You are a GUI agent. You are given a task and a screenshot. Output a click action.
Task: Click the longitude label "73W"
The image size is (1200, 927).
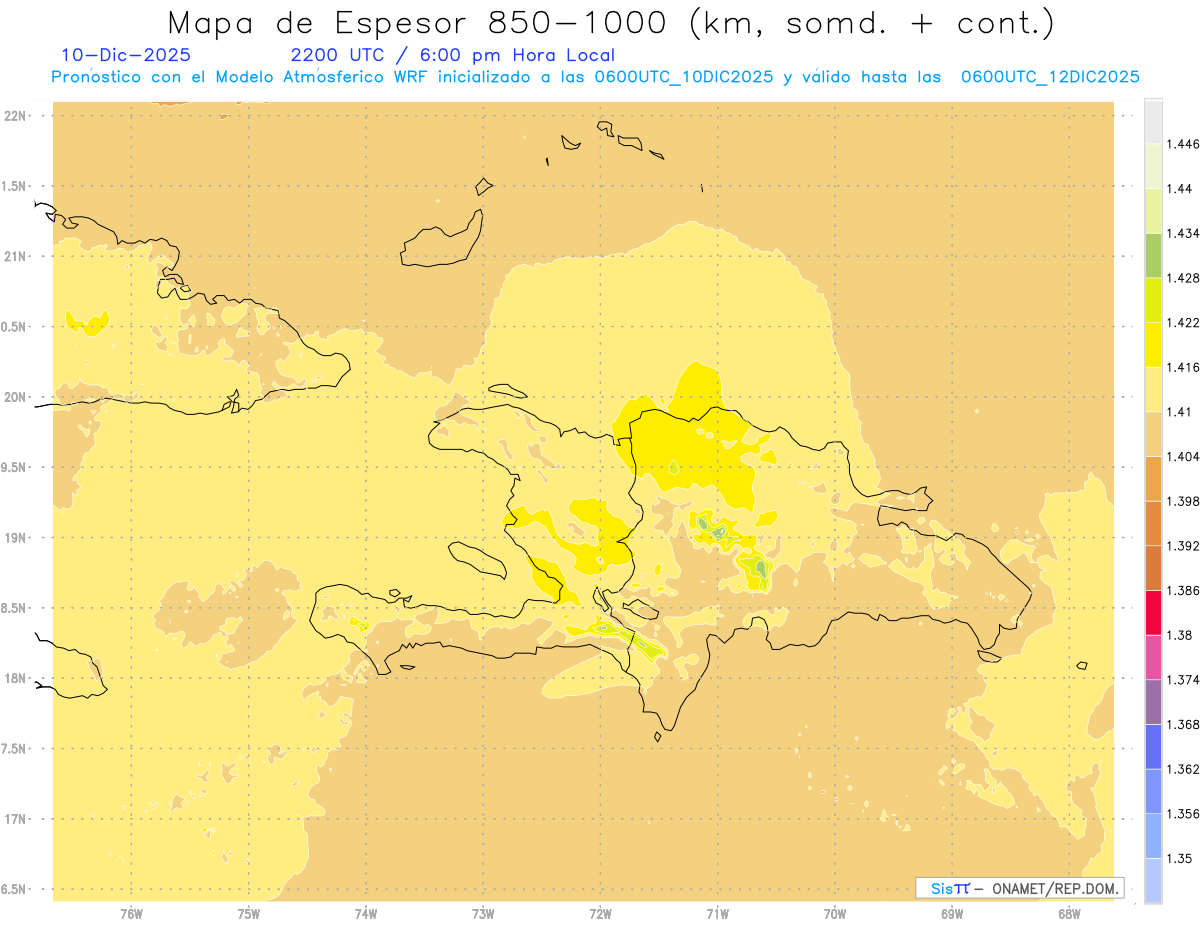click(x=483, y=914)
